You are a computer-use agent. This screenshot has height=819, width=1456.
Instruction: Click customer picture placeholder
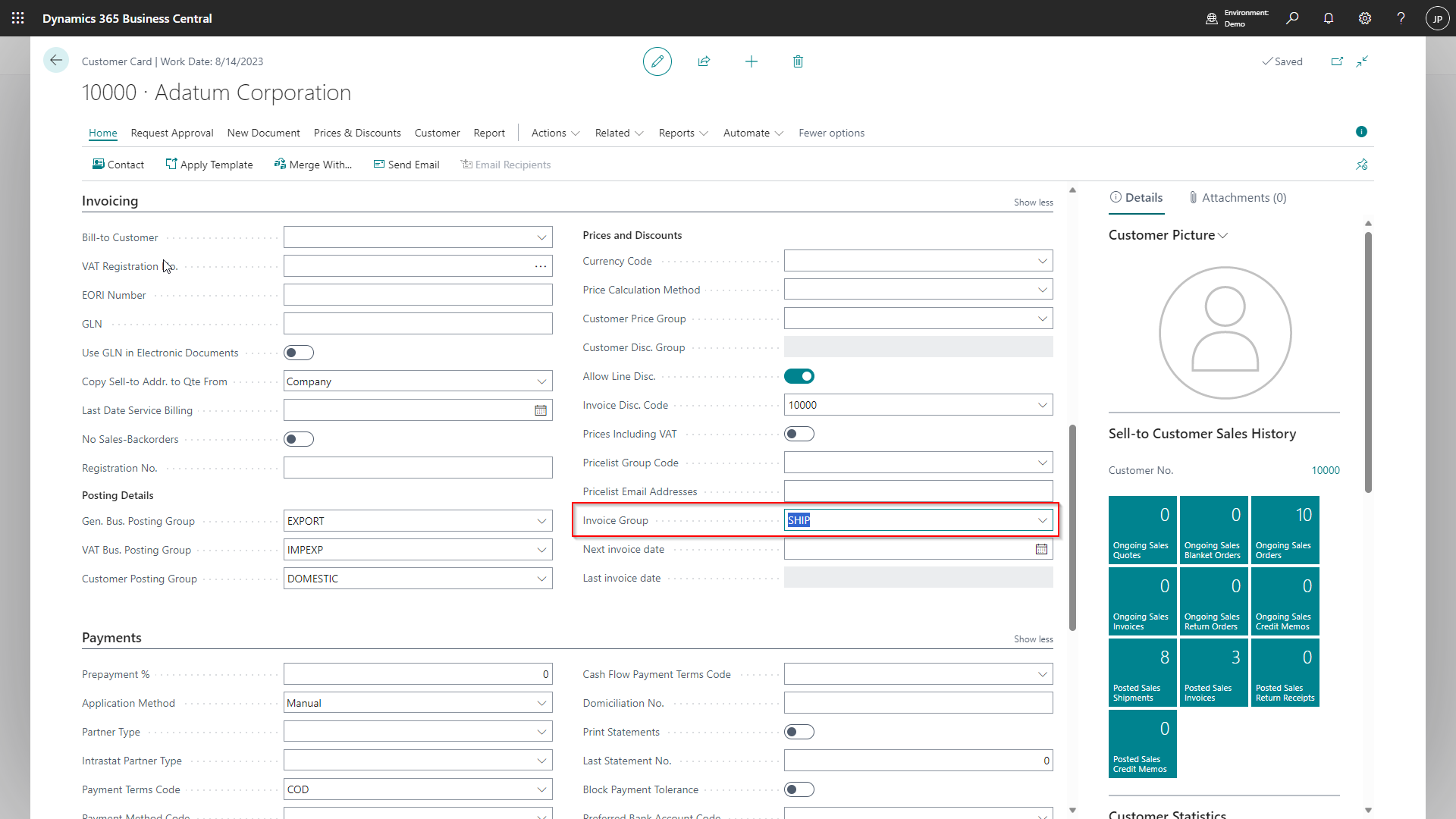point(1225,332)
